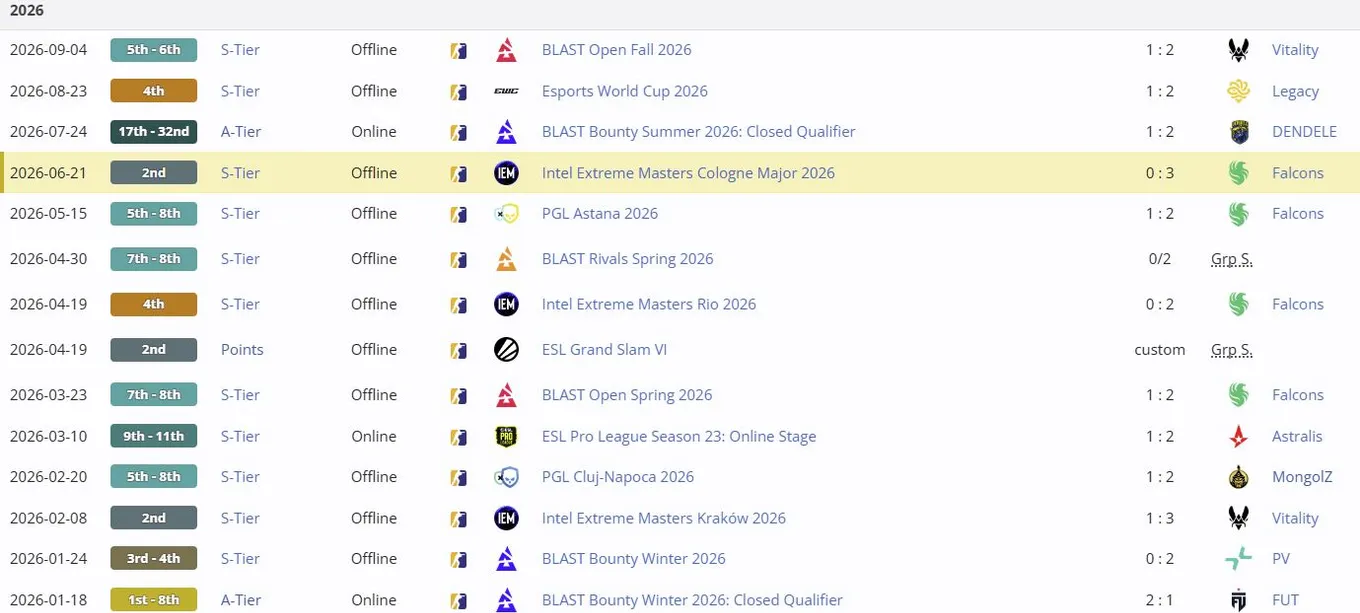Click BLAST logo icon for Open Spring 2026
1360x613 pixels.
(506, 395)
